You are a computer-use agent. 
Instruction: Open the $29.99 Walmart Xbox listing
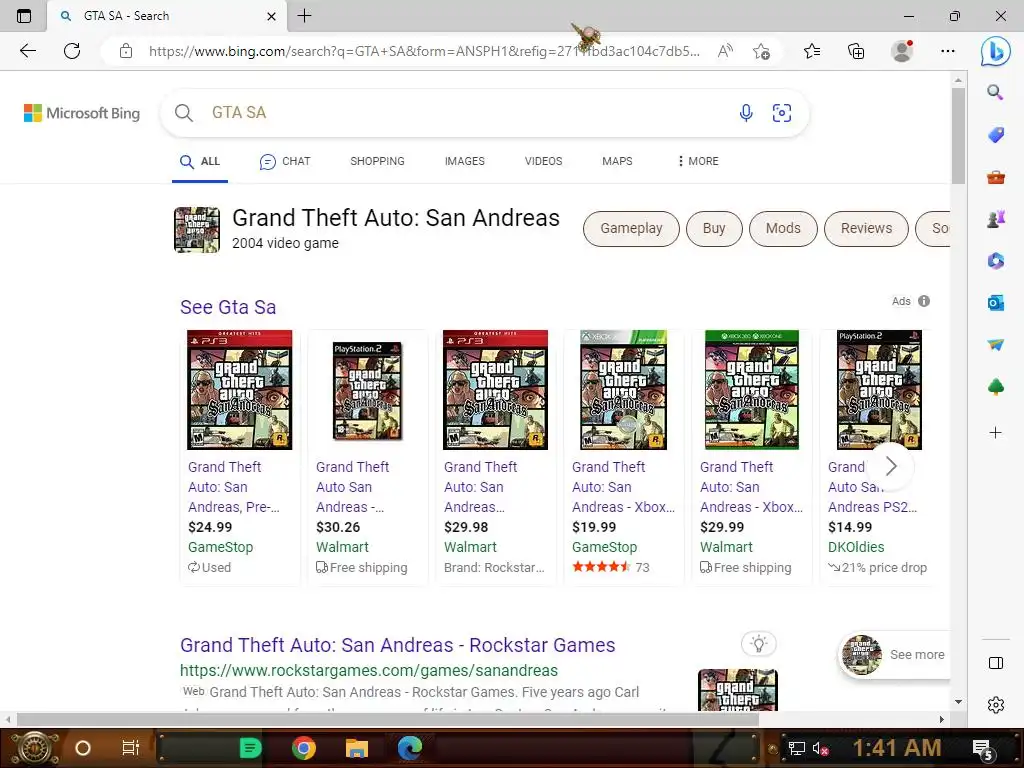752,457
